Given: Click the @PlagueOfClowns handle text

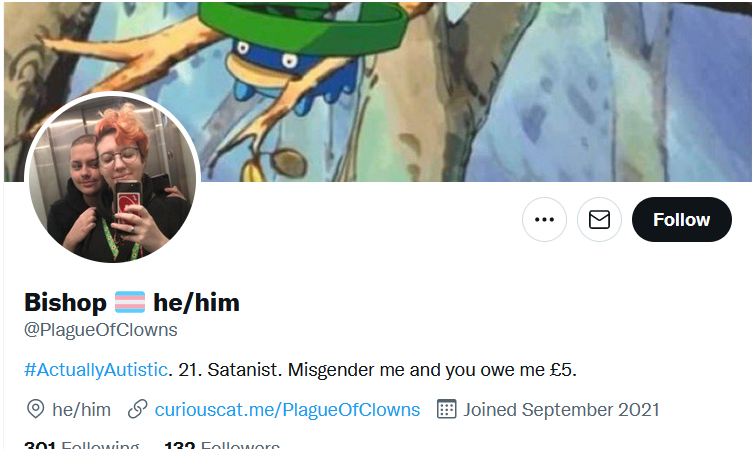Looking at the screenshot, I should click(x=101, y=330).
